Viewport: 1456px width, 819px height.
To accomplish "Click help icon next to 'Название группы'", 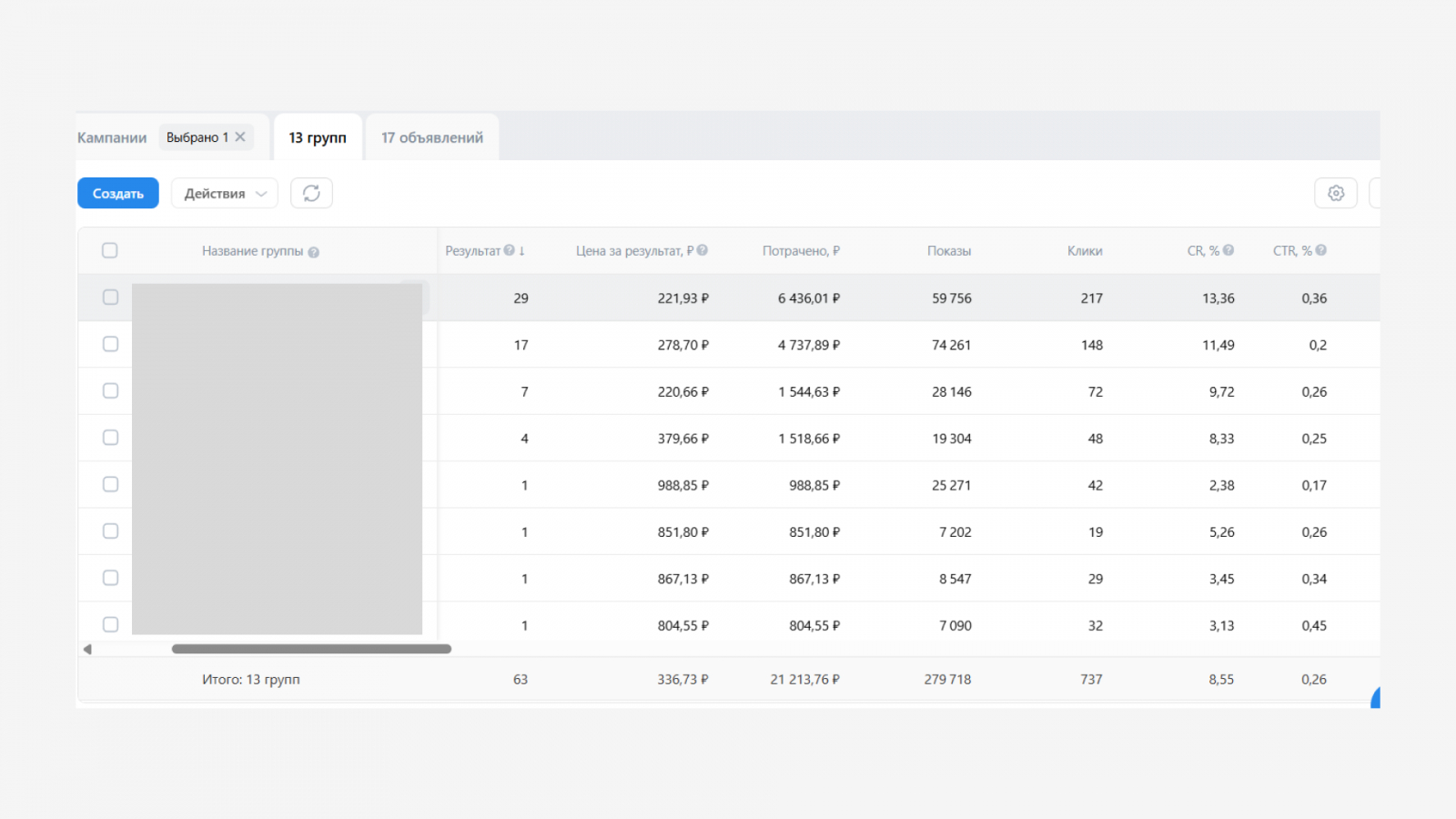I will point(313,252).
